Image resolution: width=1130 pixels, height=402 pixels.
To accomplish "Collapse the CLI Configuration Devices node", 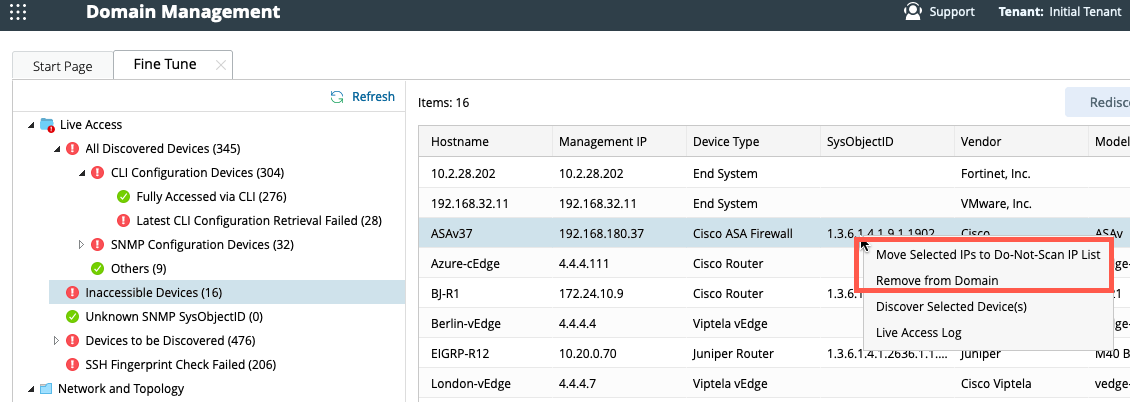I will point(81,173).
